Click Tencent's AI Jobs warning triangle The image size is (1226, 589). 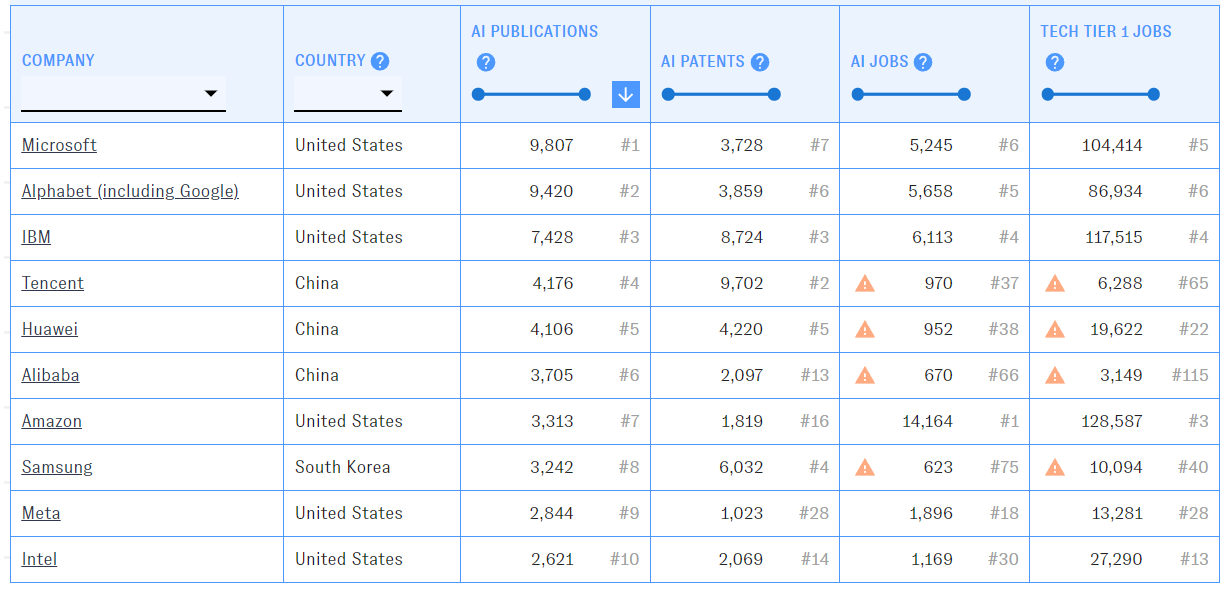pyautogui.click(x=865, y=284)
